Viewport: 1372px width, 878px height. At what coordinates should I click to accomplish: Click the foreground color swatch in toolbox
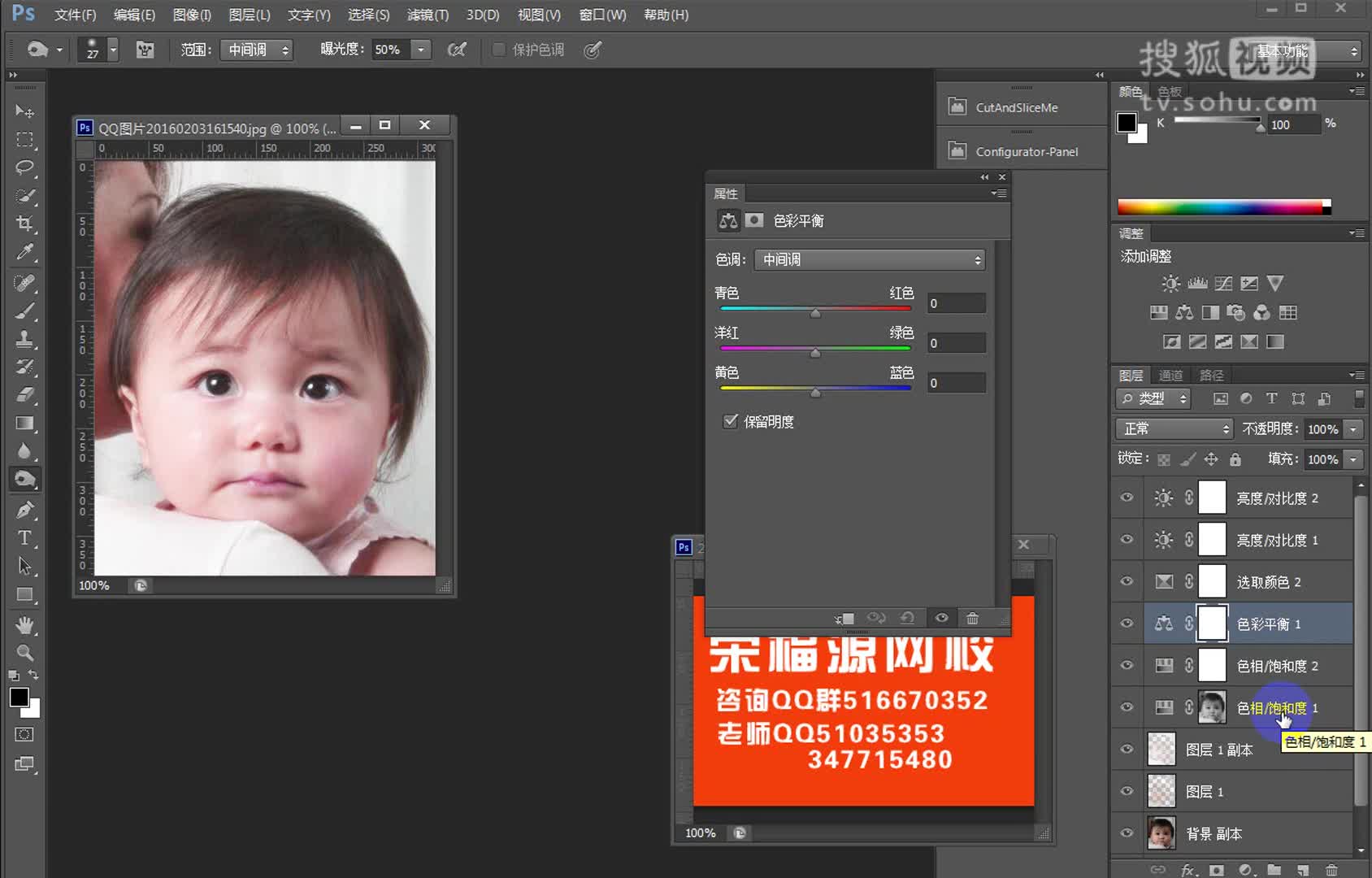[x=19, y=698]
